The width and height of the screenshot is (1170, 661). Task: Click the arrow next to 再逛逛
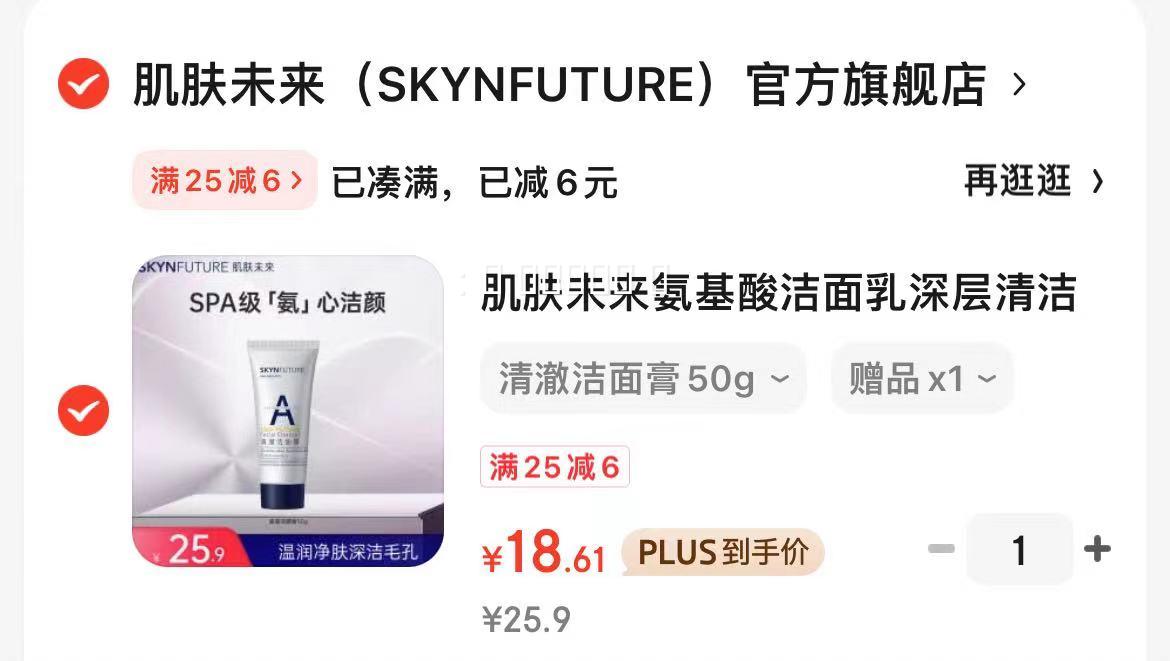(1097, 181)
